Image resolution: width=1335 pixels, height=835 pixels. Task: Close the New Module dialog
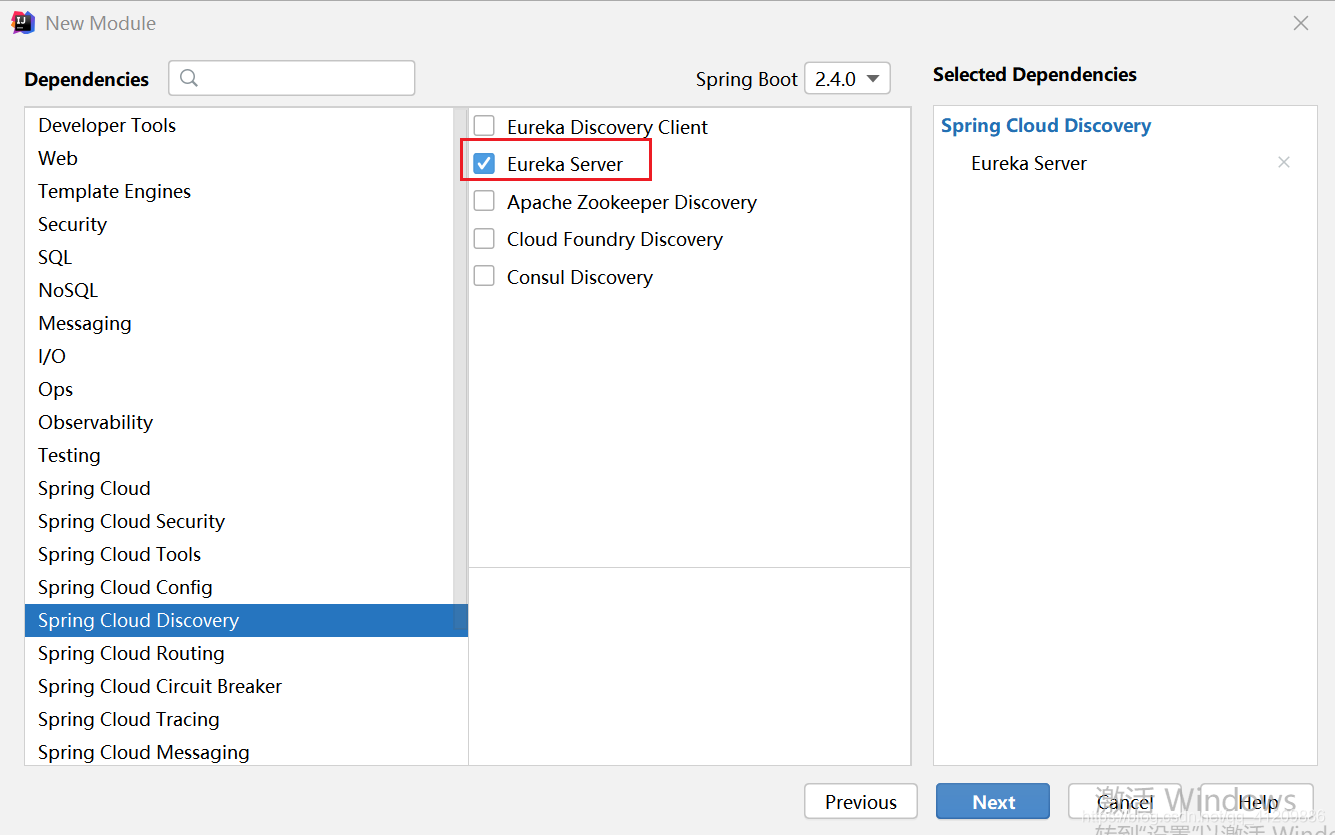click(1301, 23)
